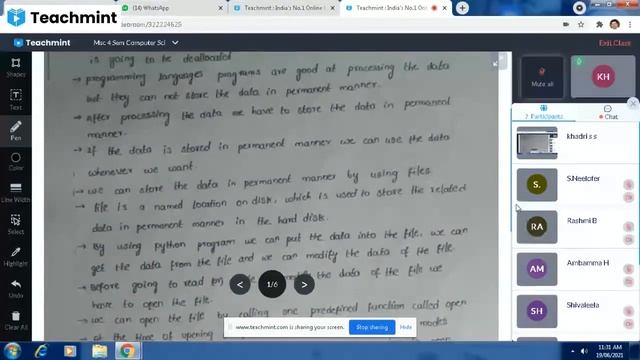640x360 pixels.
Task: Show hidden tray icons arrow
Action: [572, 351]
